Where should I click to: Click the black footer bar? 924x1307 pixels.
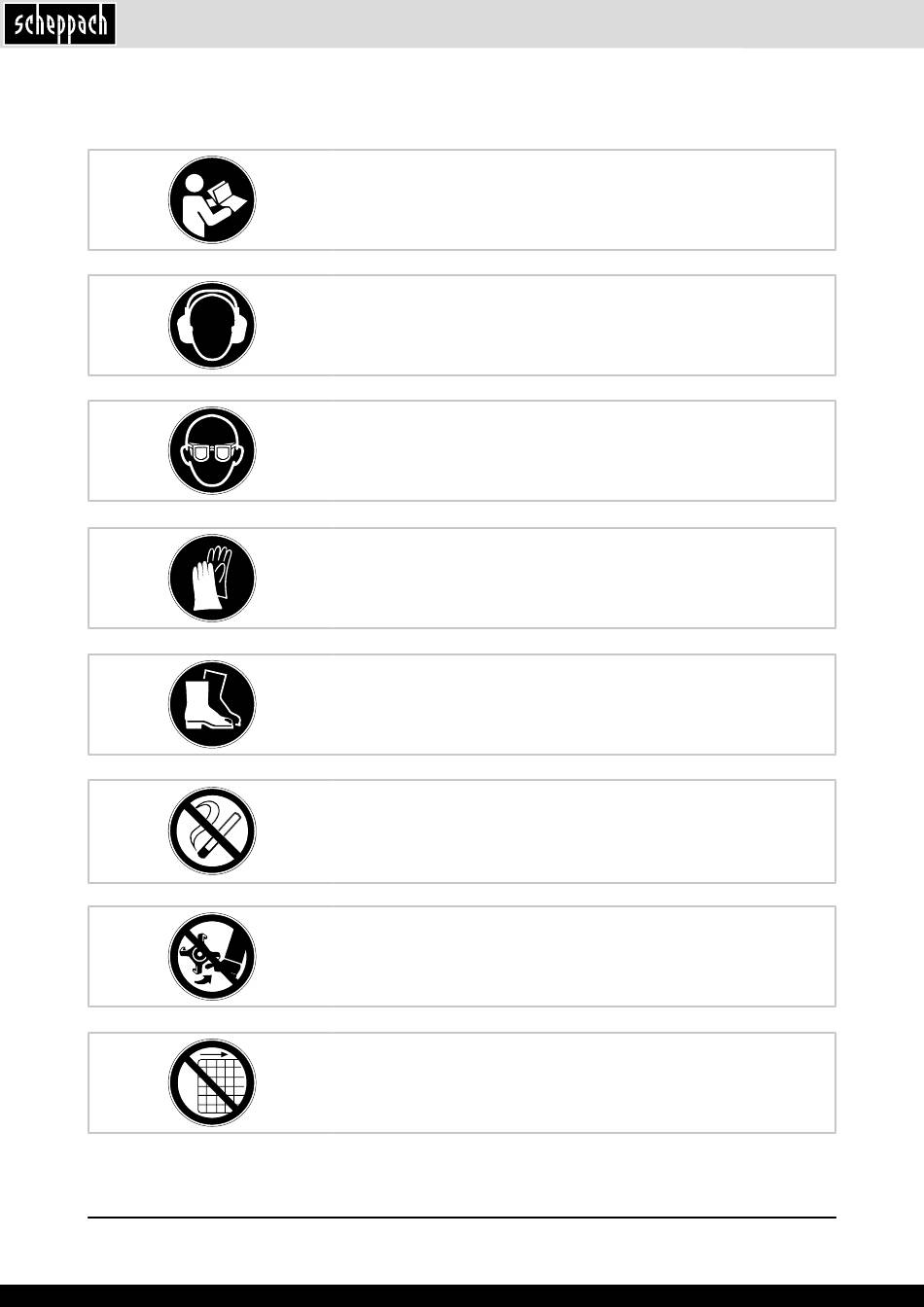462,1295
